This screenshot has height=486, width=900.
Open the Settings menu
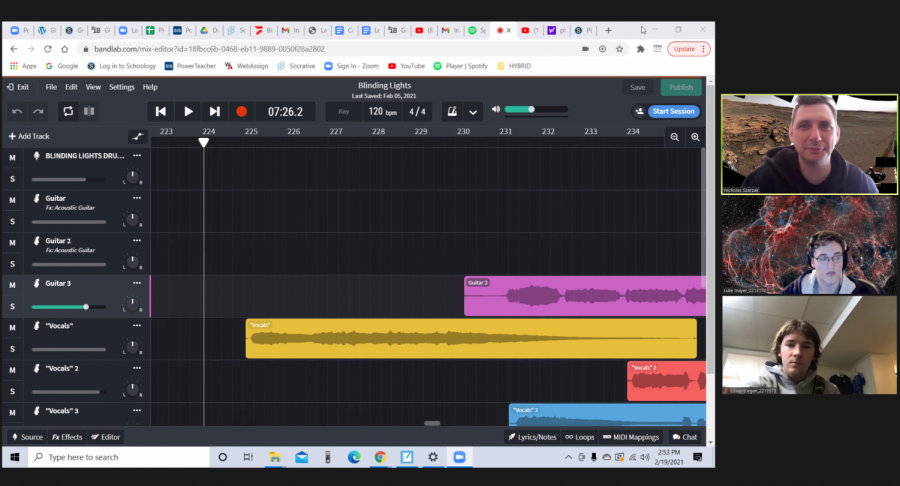click(x=122, y=87)
